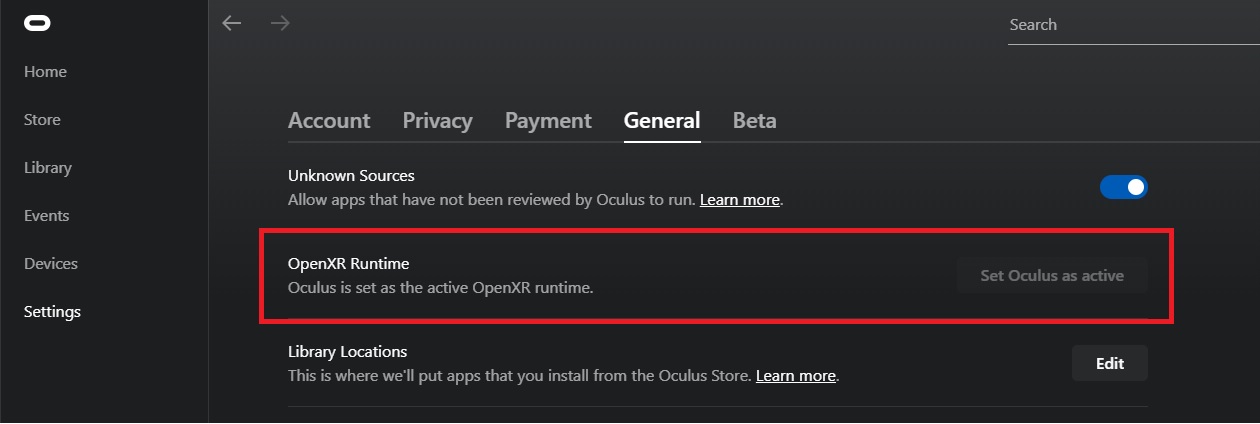
Task: Switch to the Account tab
Action: 329,121
